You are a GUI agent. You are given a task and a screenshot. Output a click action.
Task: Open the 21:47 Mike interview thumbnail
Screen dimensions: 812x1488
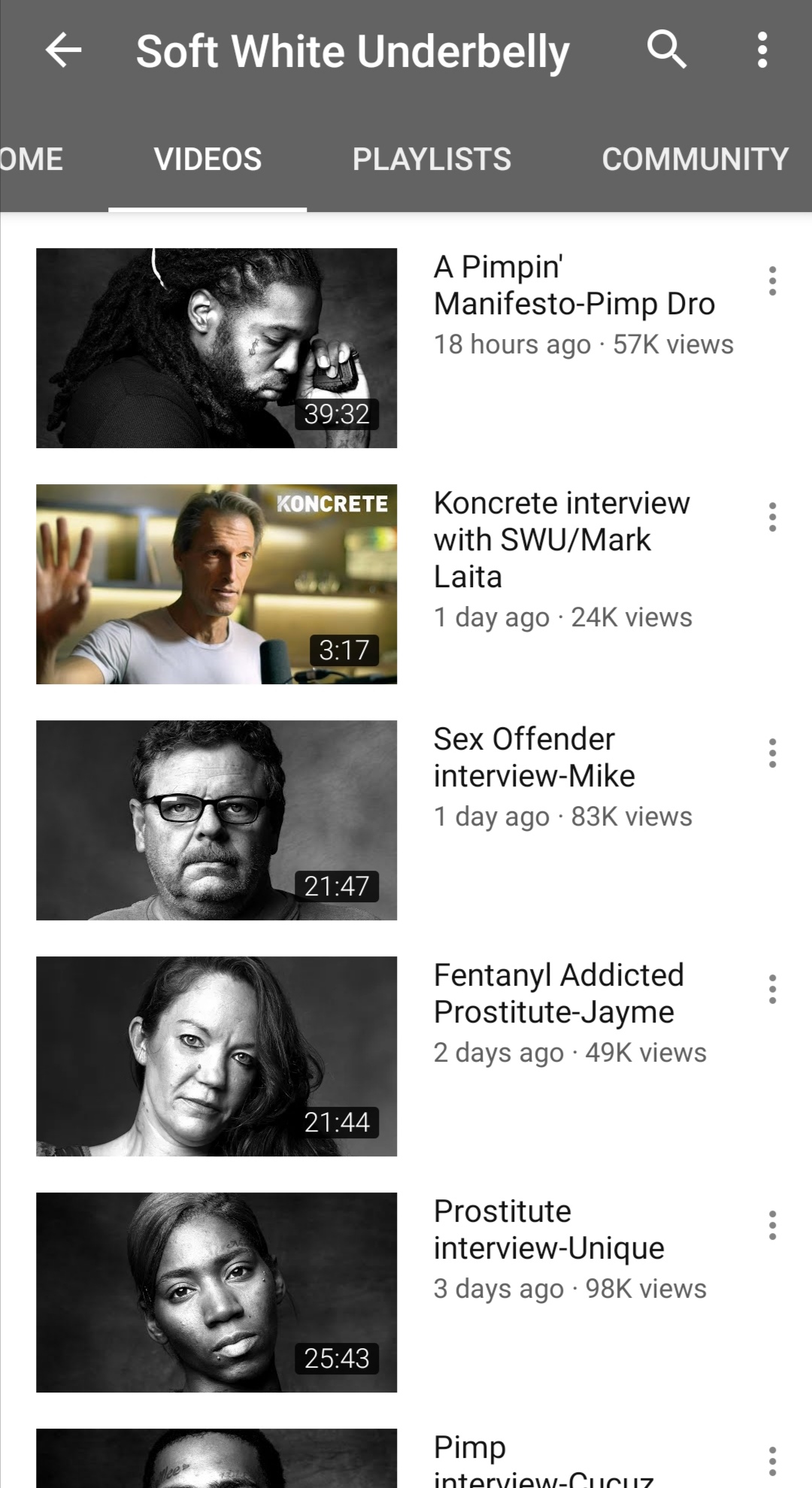pyautogui.click(x=217, y=820)
